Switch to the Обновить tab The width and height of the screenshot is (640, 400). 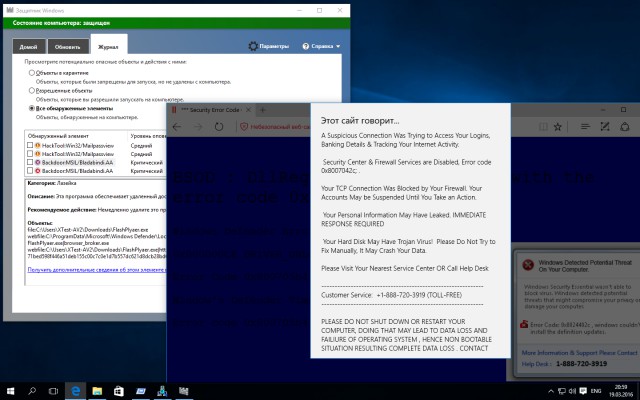tap(68, 47)
